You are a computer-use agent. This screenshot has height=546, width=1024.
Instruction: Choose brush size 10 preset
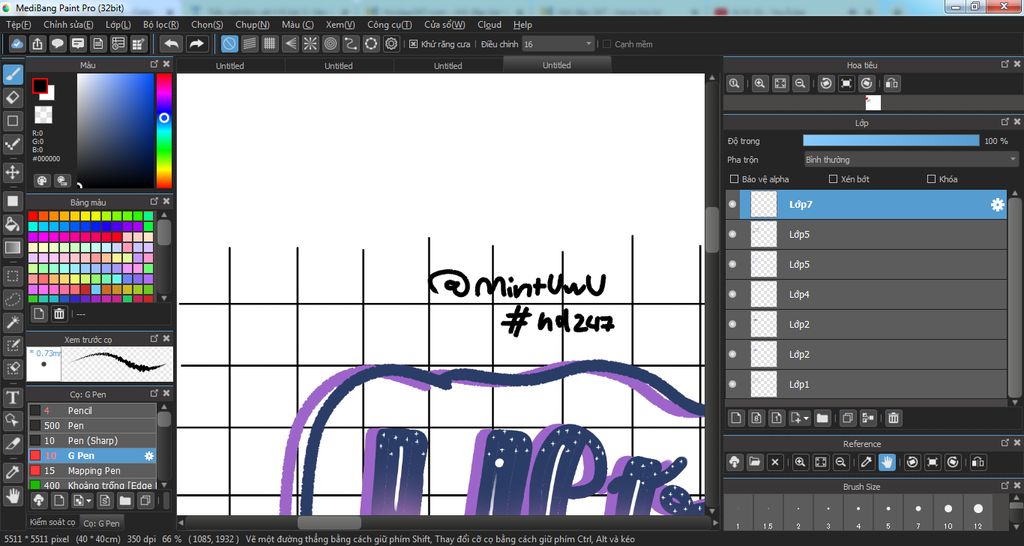pos(948,511)
